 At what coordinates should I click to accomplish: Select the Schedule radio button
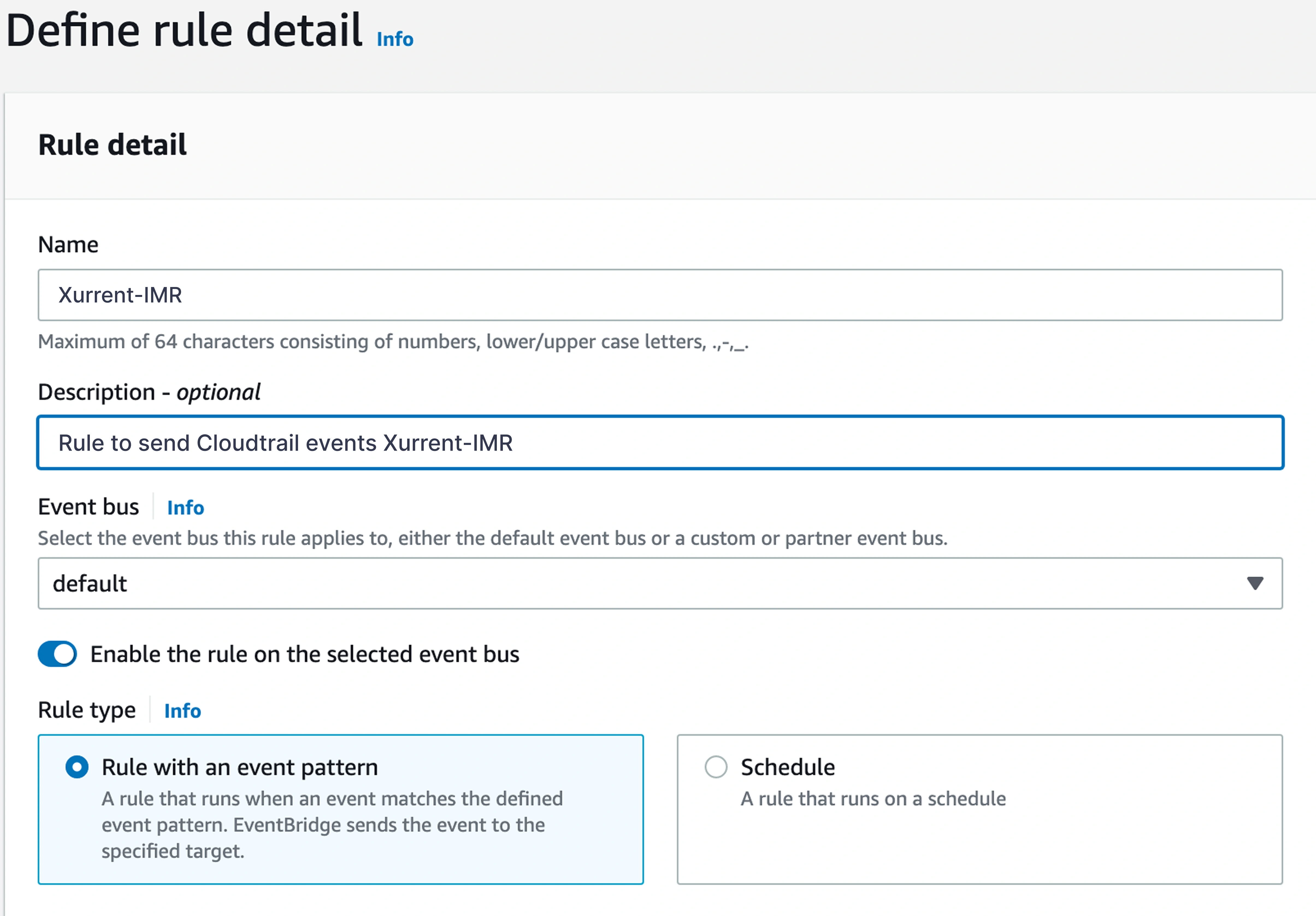(715, 766)
